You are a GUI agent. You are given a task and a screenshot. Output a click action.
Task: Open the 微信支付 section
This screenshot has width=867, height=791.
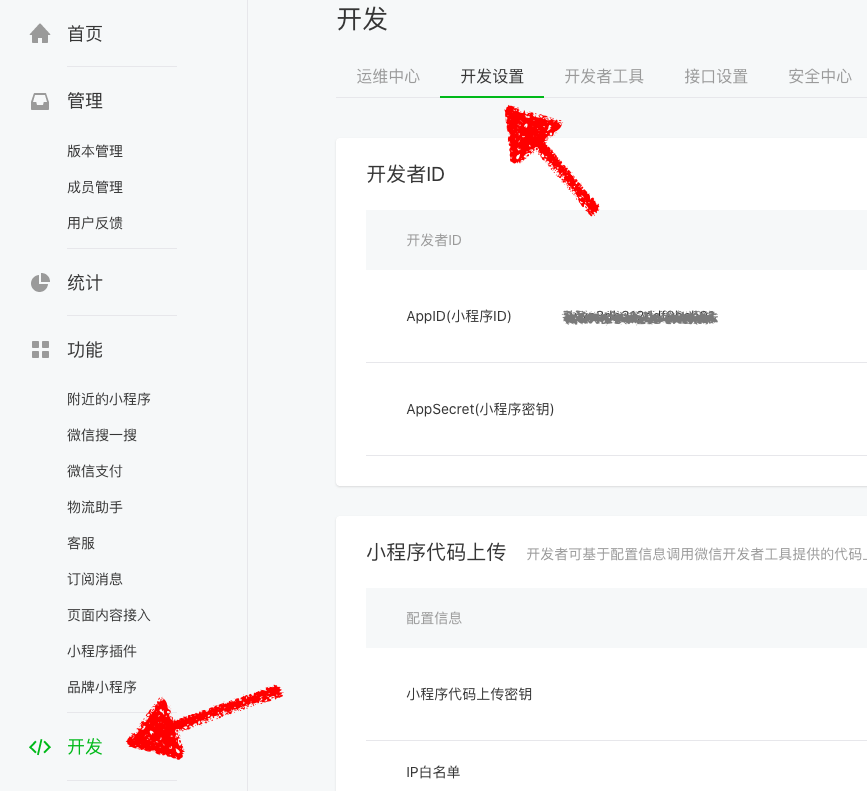pos(96,471)
